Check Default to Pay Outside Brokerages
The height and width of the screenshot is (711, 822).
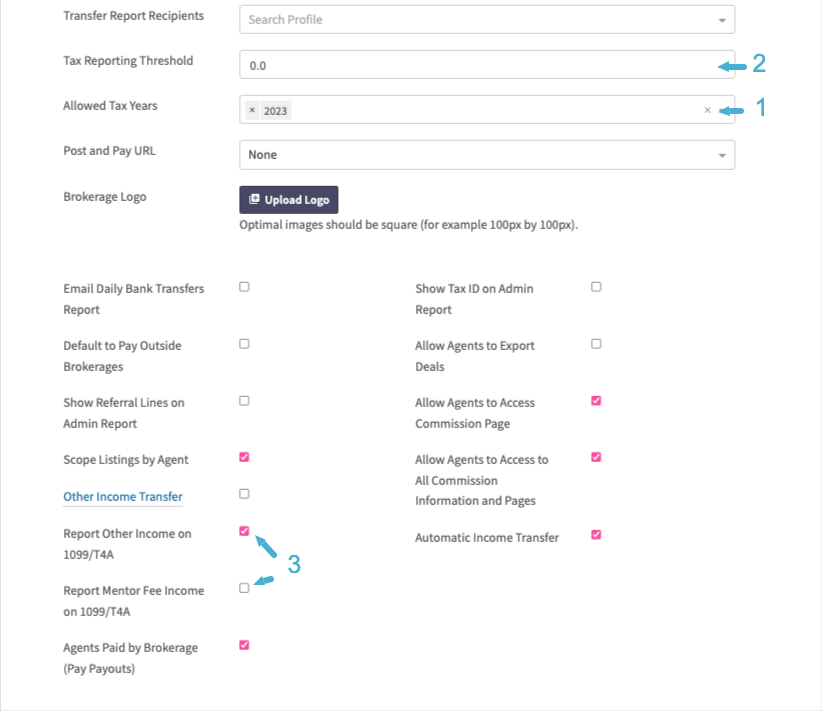pyautogui.click(x=244, y=344)
